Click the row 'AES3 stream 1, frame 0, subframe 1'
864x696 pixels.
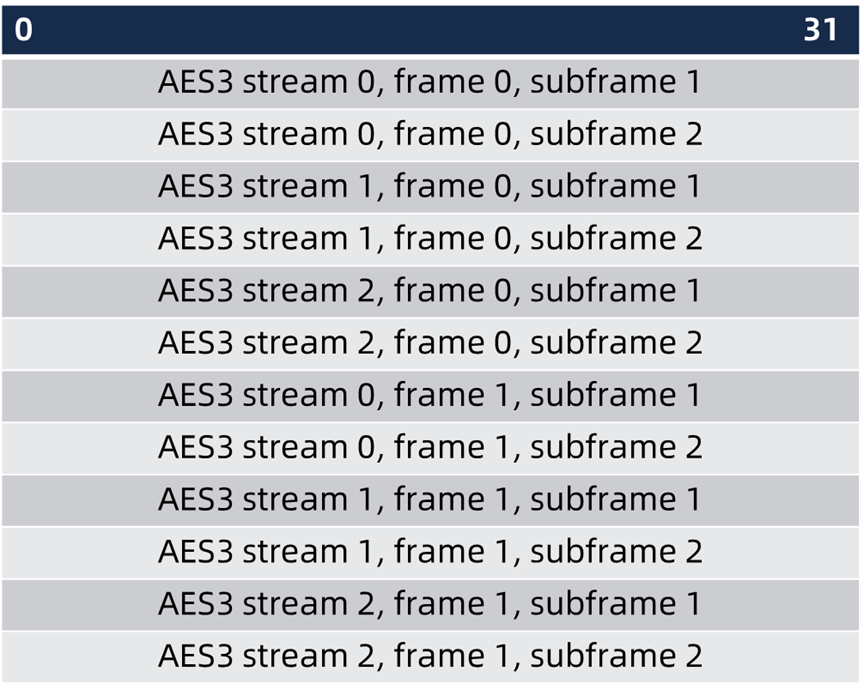[x=430, y=186]
